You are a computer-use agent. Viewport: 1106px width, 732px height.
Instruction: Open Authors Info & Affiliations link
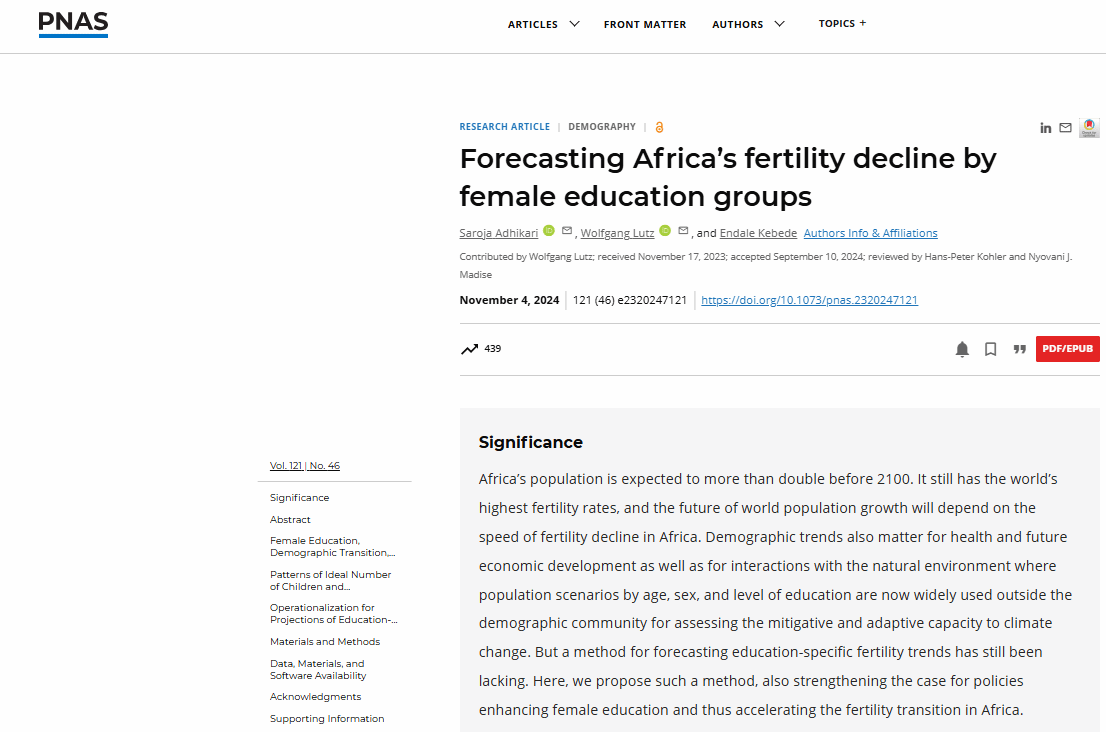[x=870, y=233]
